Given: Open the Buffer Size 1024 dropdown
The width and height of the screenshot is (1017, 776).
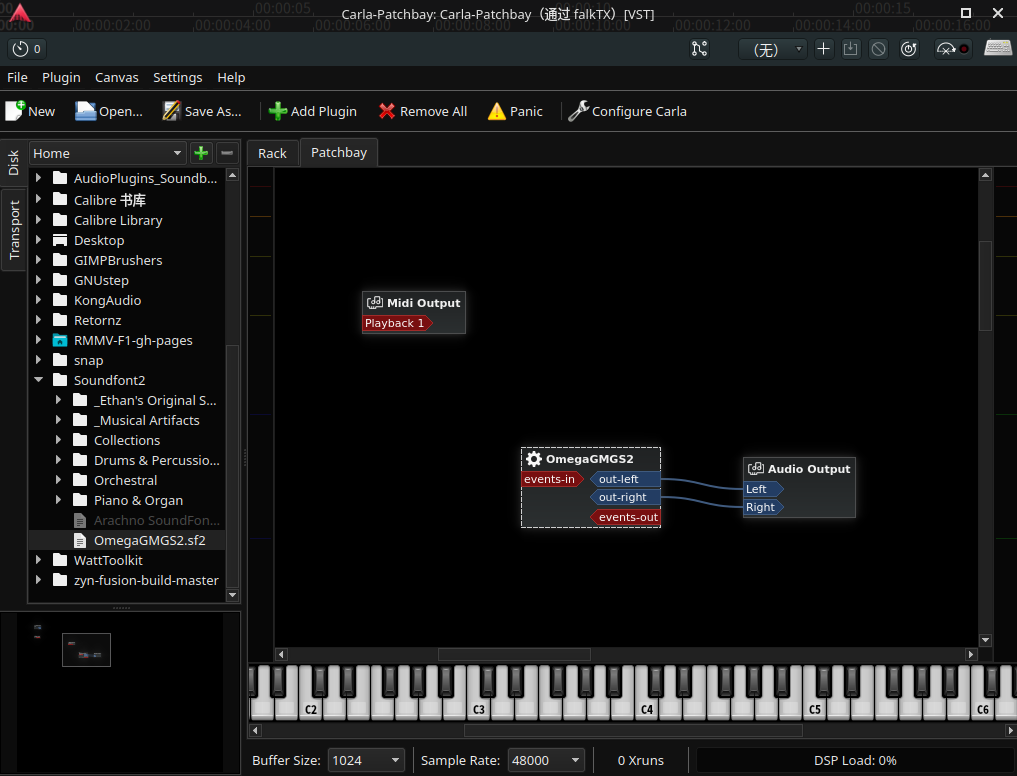Looking at the screenshot, I should coord(366,760).
